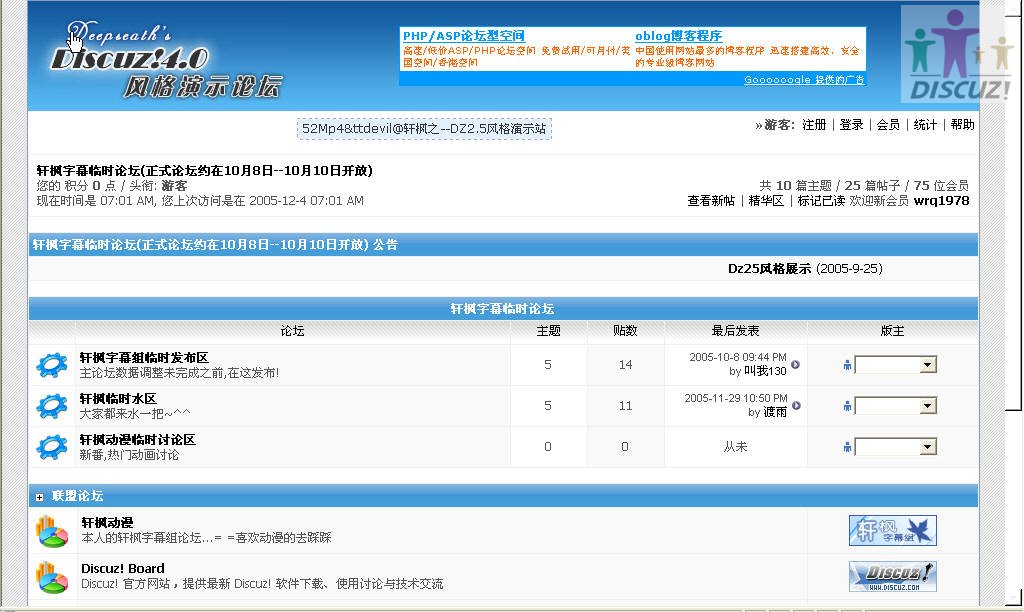The width and height of the screenshot is (1024, 612).
Task: Click the DISCUZ! people logo at top right
Action: (956, 54)
